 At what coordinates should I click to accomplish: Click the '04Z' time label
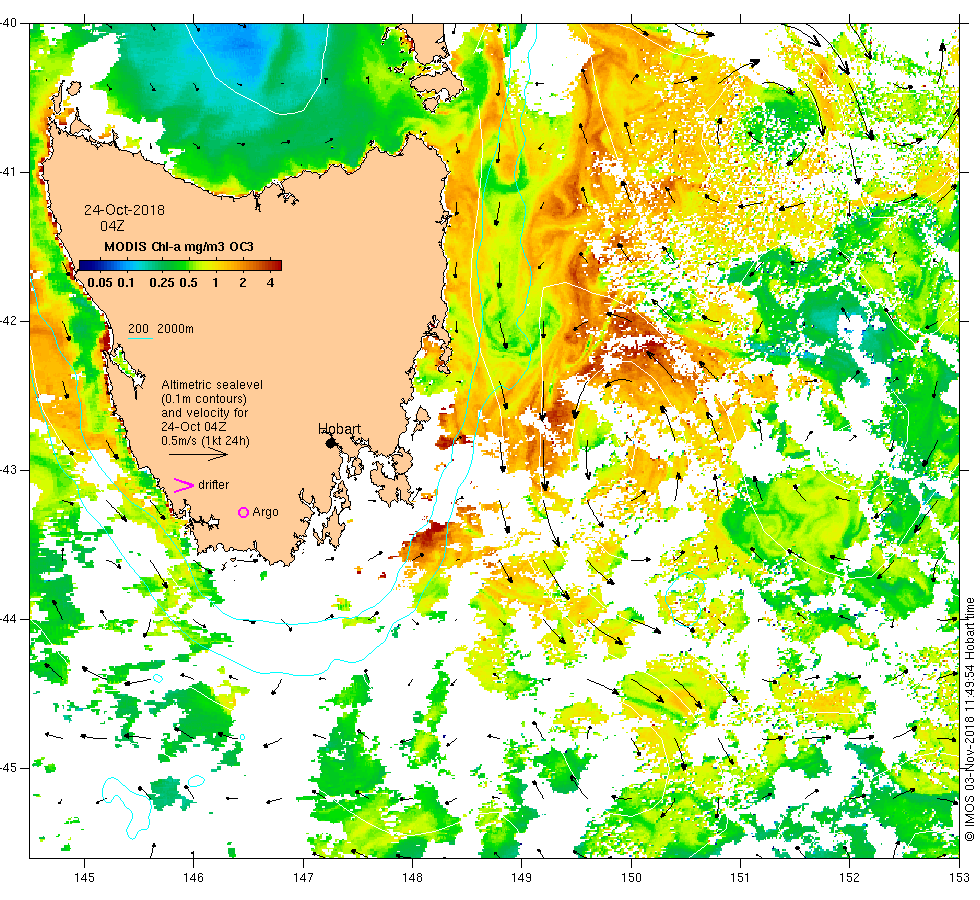coord(112,226)
